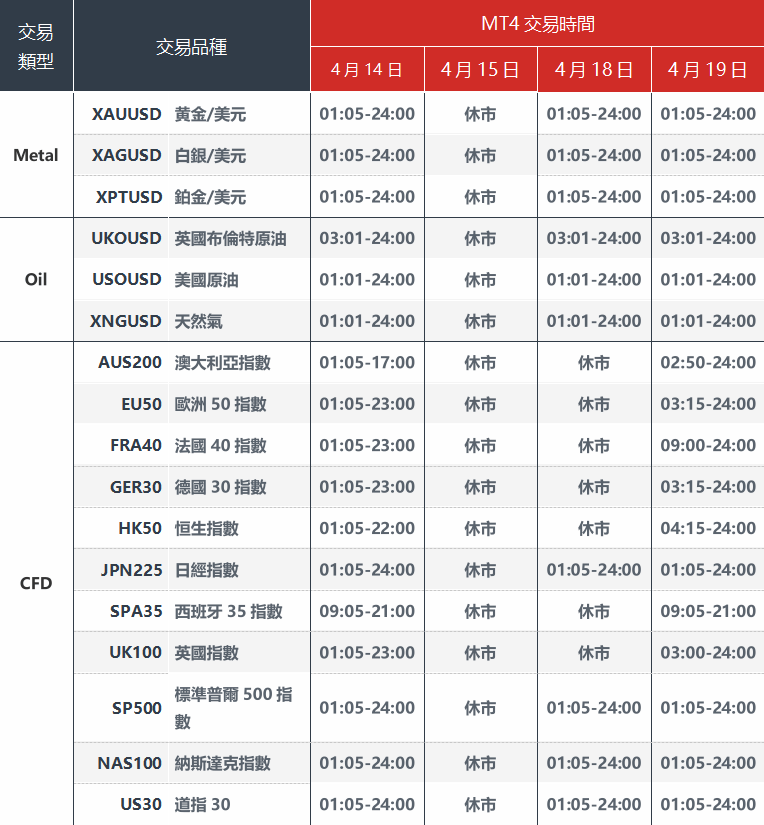Click the XAUUSD symbol
This screenshot has height=825, width=764.
127,114
